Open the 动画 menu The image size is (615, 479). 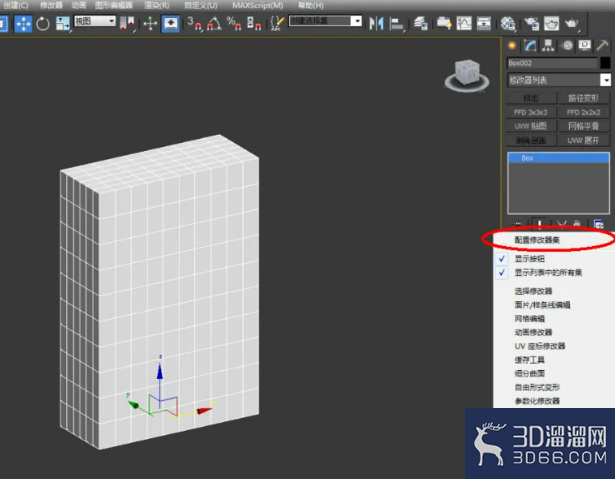click(x=79, y=5)
